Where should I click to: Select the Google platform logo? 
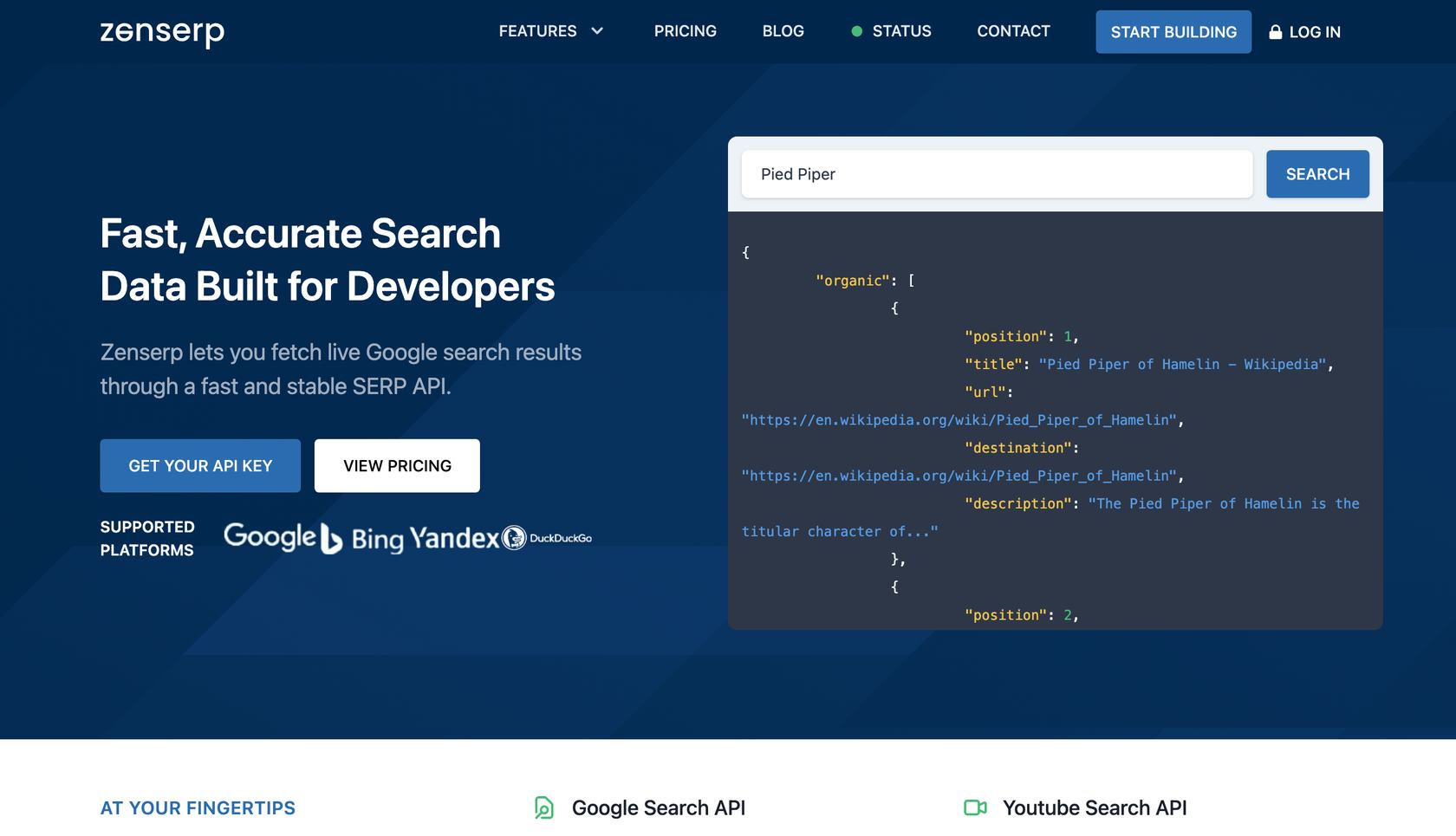270,537
